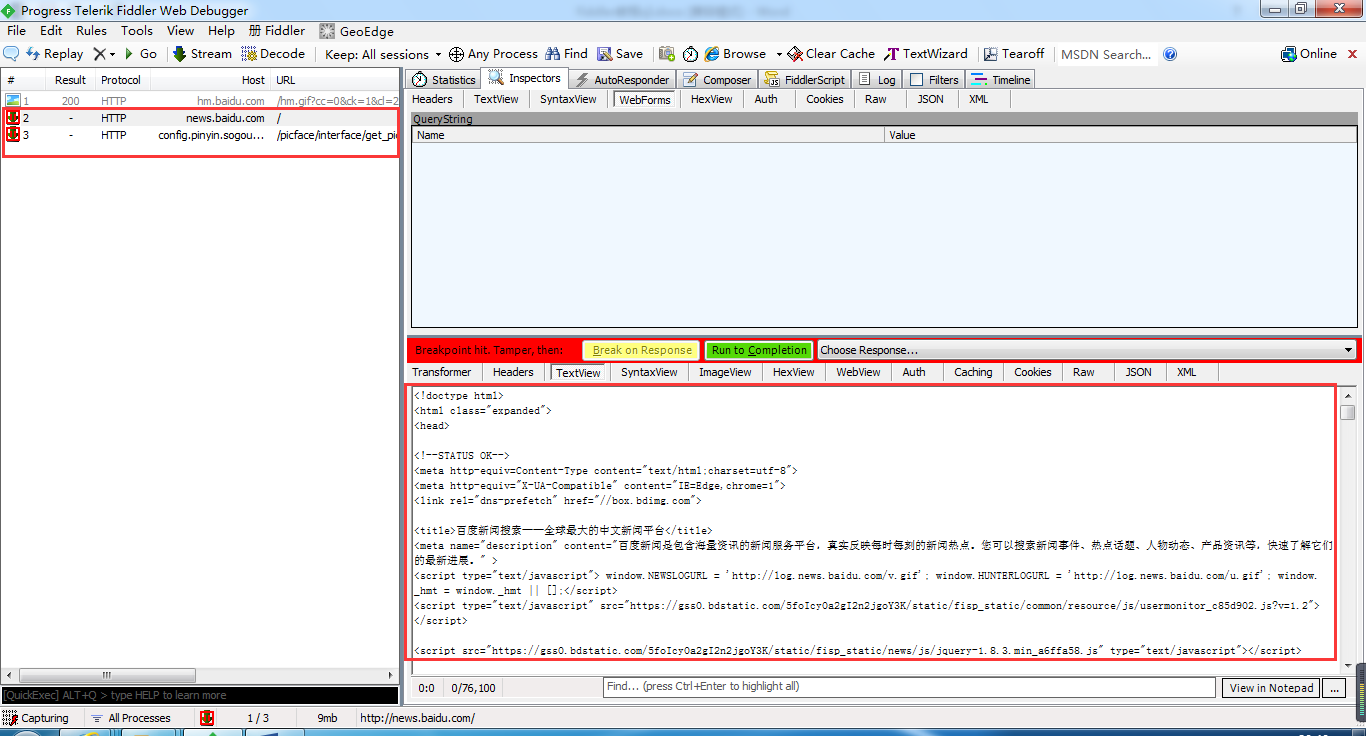The image size is (1366, 736).
Task: Select request HexView tab
Action: click(712, 99)
